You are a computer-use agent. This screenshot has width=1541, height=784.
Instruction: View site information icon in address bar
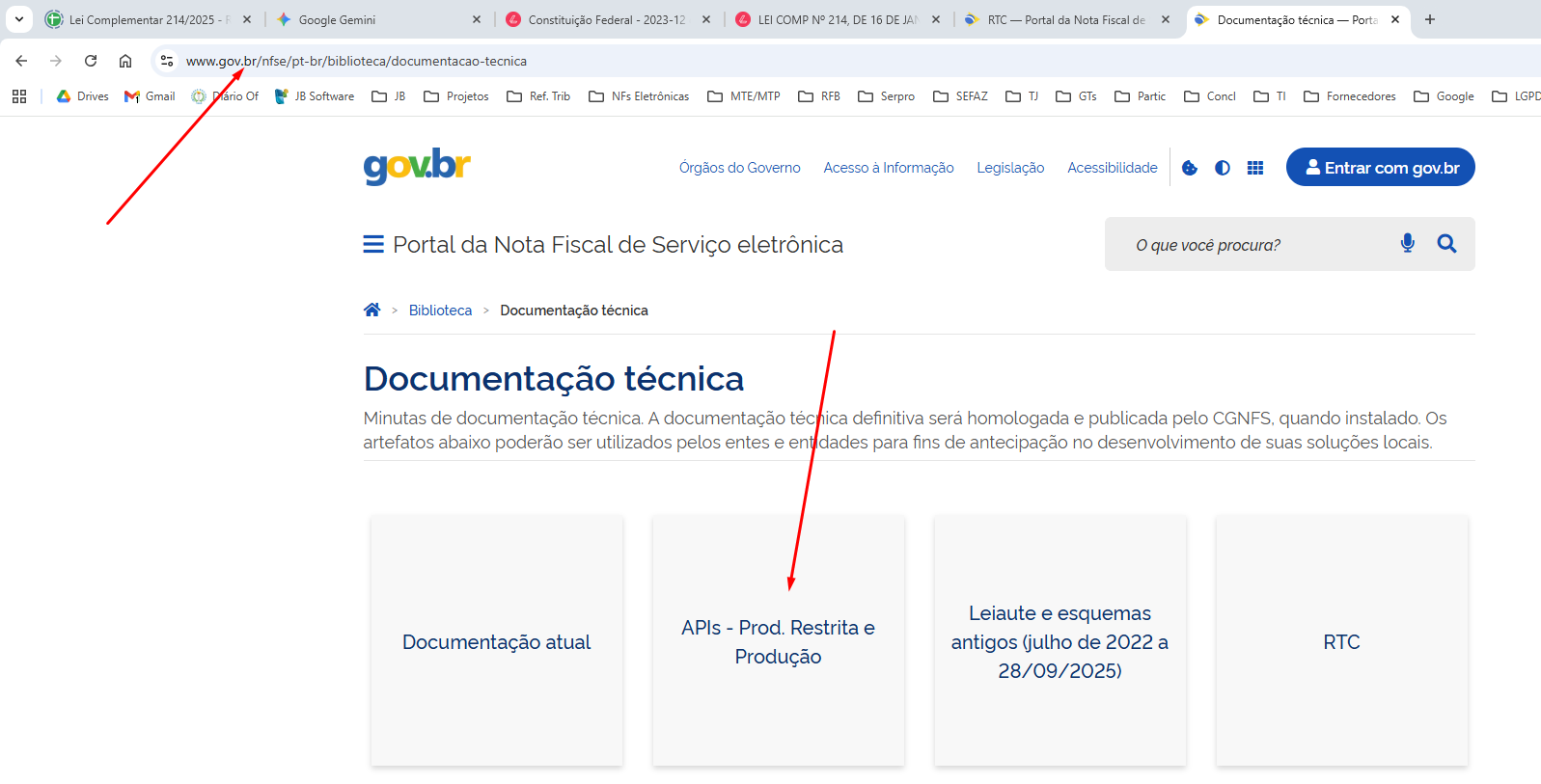click(x=167, y=61)
